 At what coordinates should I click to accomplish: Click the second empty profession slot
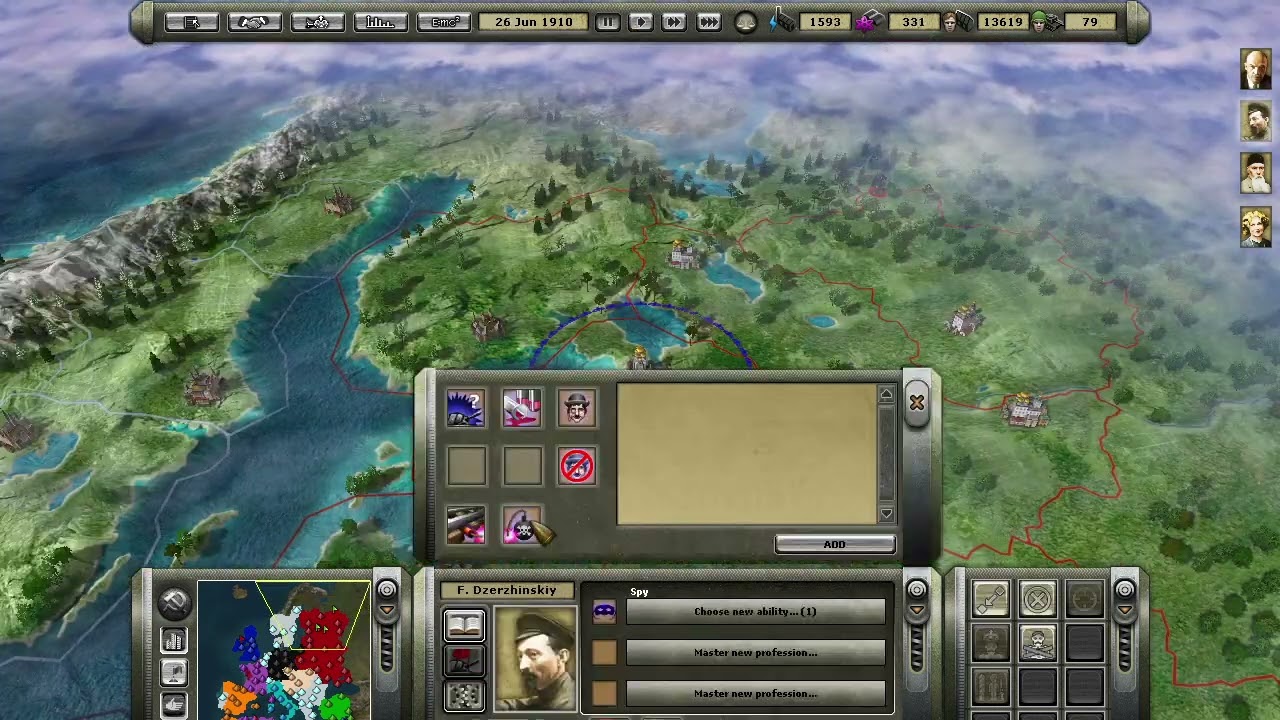tap(604, 694)
